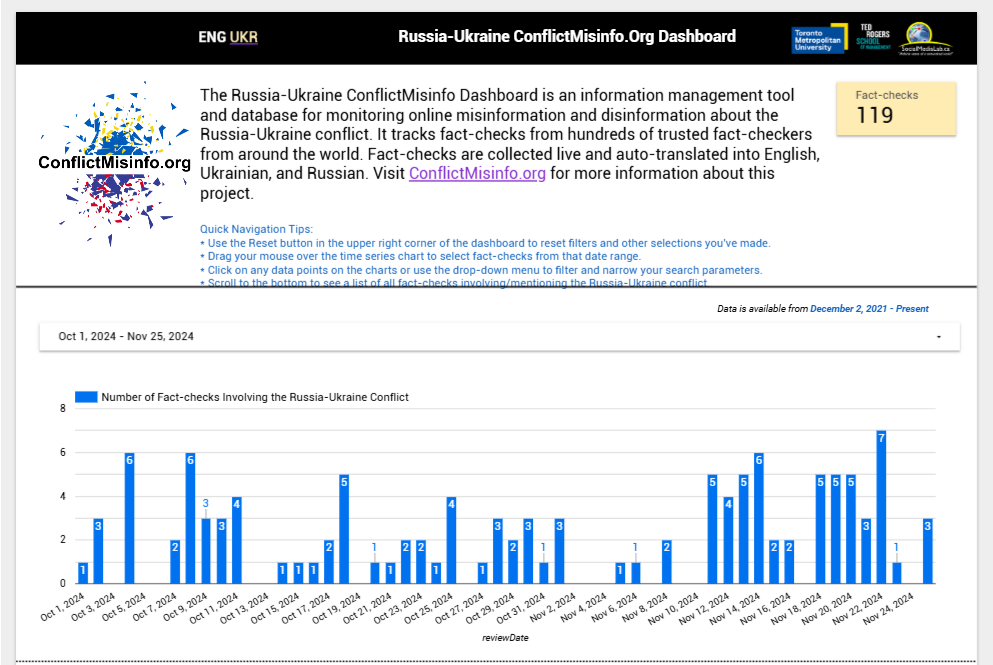993x665 pixels.
Task: Click the chart legend label text
Action: pos(255,397)
